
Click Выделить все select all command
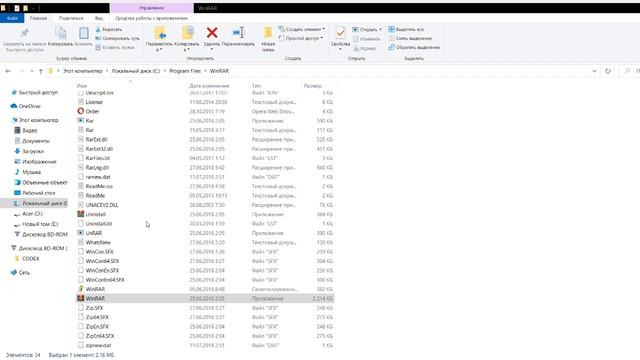(406, 29)
